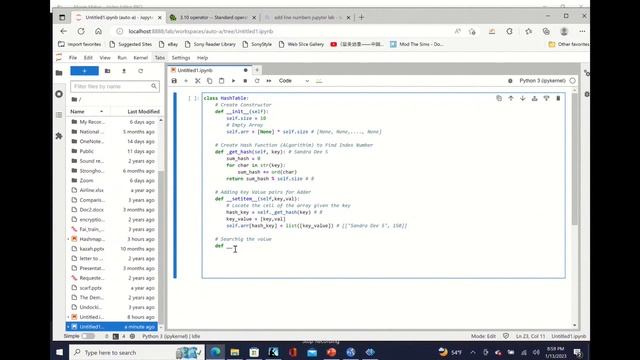This screenshot has width=640, height=360.
Task: Select Doc2.docx in file list
Action: pyautogui.click(x=111, y=210)
